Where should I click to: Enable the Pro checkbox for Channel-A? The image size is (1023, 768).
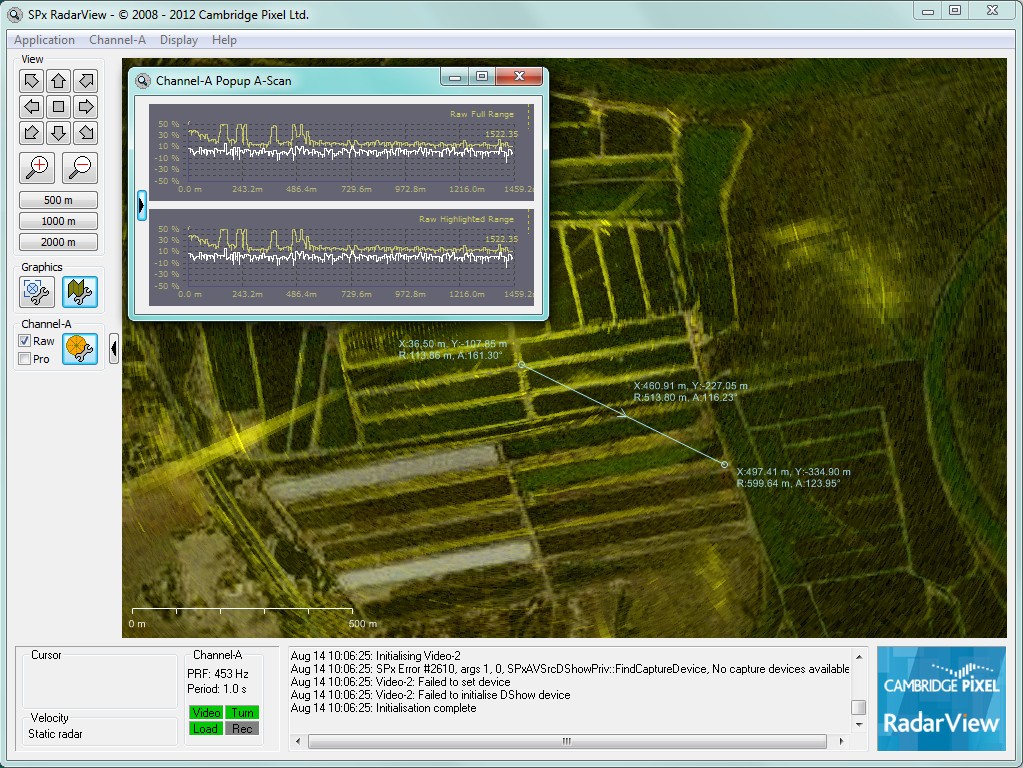(x=24, y=357)
